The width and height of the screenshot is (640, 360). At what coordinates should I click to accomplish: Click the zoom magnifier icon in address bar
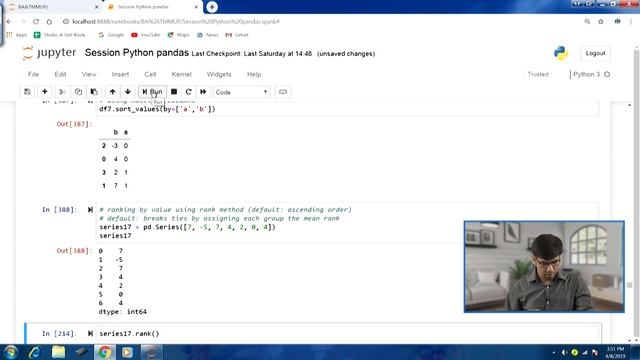[x=587, y=22]
